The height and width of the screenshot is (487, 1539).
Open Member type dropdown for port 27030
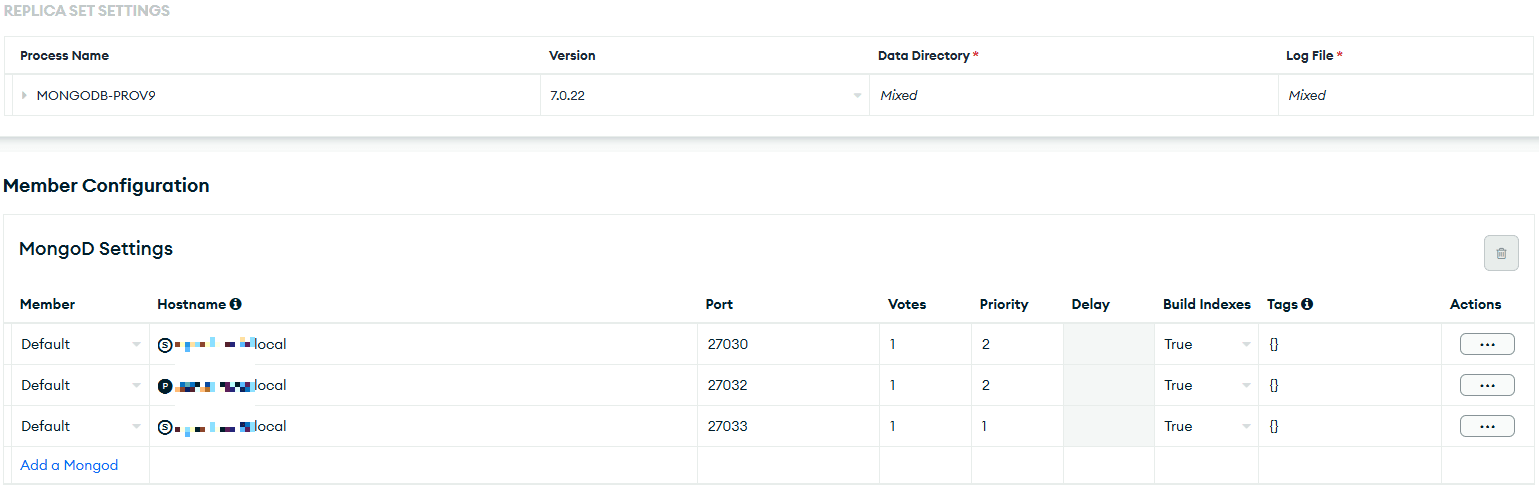point(135,344)
